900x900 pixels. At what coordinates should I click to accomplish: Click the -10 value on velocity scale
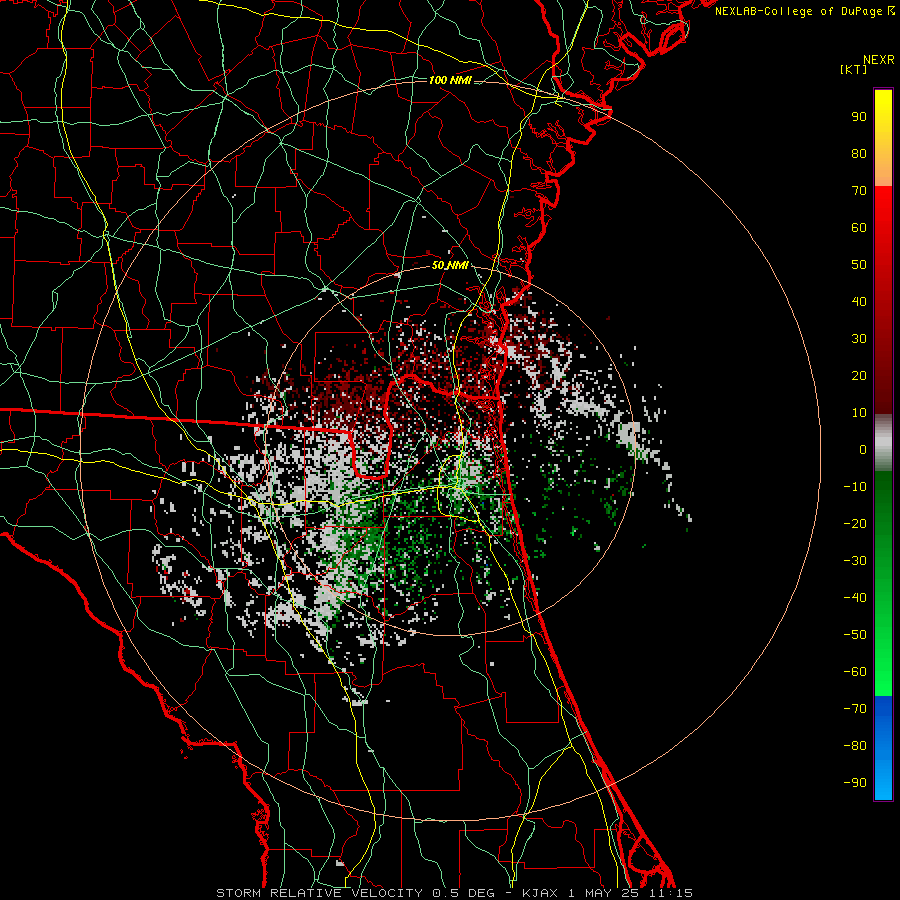pyautogui.click(x=855, y=487)
